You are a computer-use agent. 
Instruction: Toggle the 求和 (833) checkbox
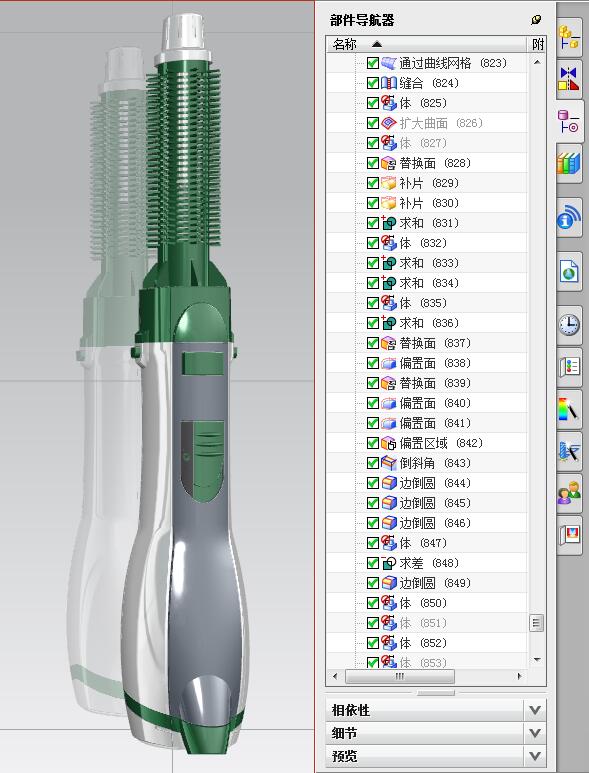373,263
